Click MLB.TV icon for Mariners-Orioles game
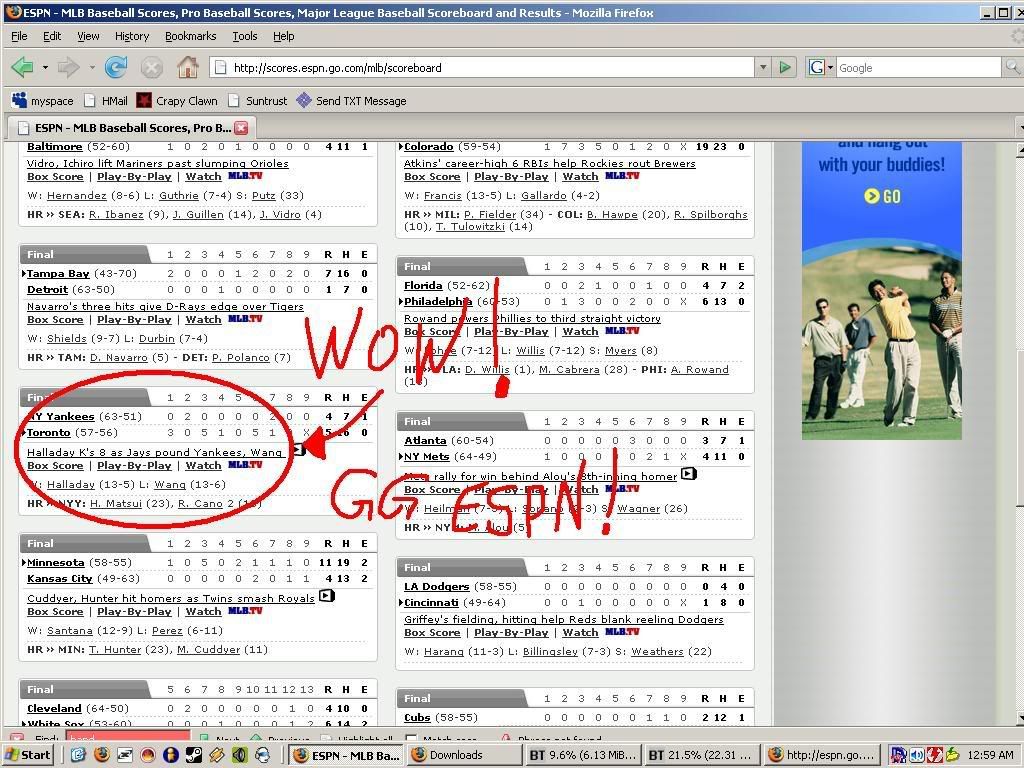1024x768 pixels. (x=245, y=176)
